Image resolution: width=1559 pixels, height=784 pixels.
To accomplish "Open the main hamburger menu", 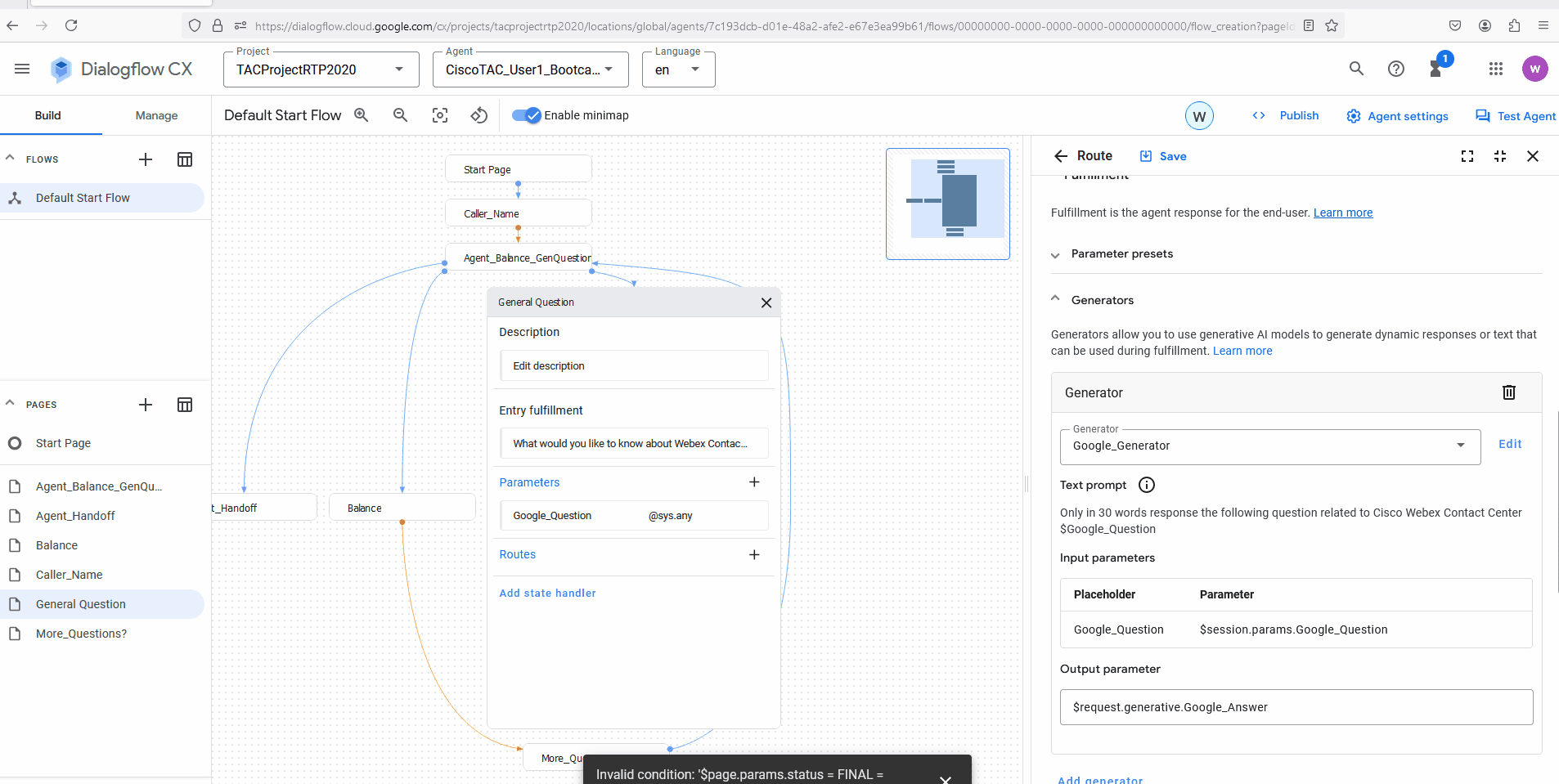I will point(22,69).
